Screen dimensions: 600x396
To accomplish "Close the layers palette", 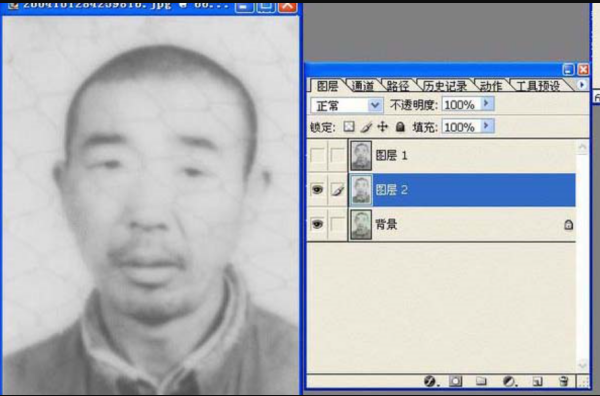I will click(x=583, y=69).
